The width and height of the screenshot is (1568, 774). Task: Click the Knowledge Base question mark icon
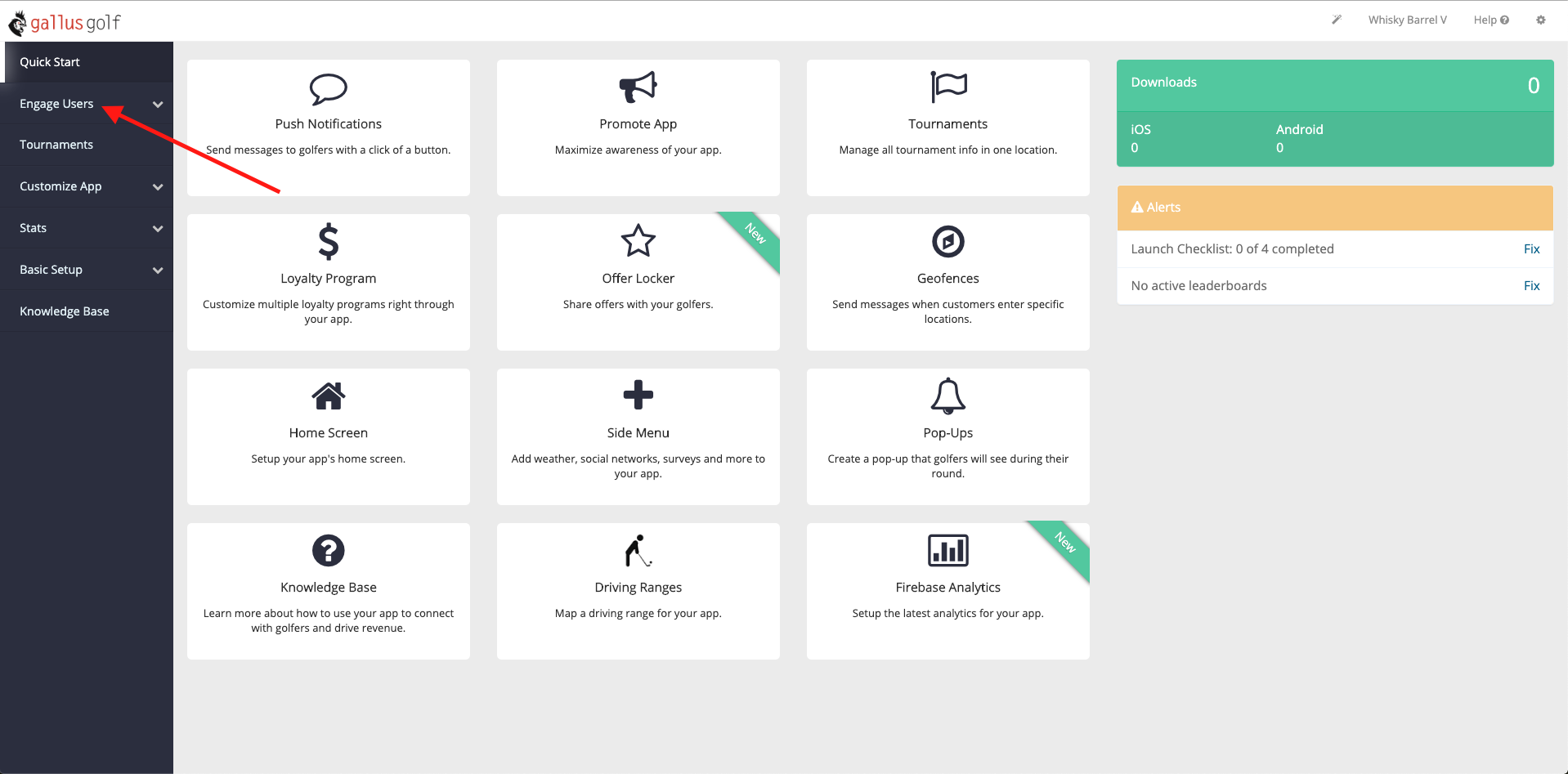pyautogui.click(x=329, y=550)
